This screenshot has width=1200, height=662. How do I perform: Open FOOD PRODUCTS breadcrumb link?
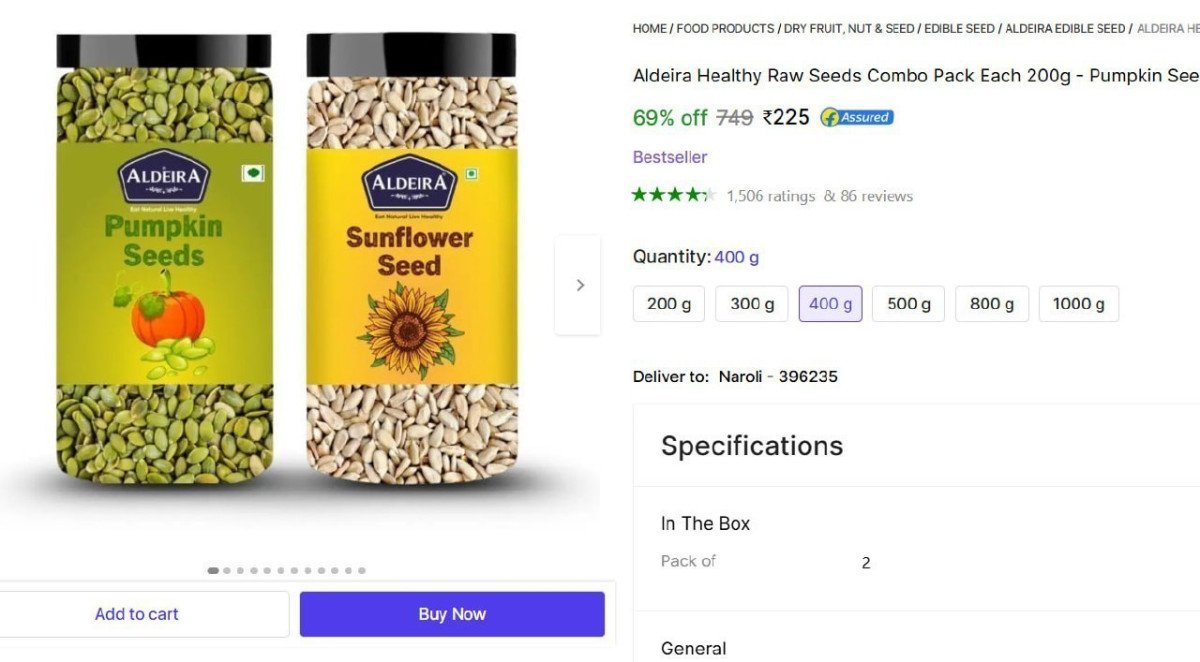click(x=725, y=29)
